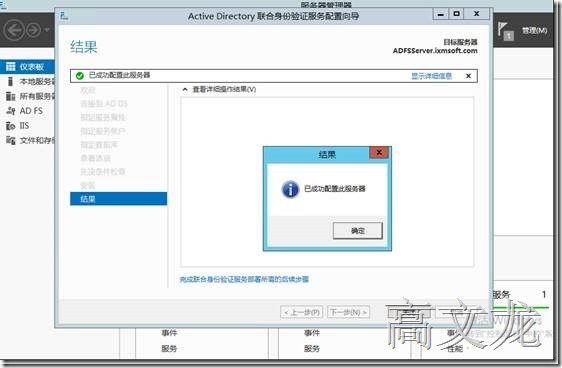Open the 显示详细信息 link in the notification bar
The image size is (562, 368).
(431, 76)
